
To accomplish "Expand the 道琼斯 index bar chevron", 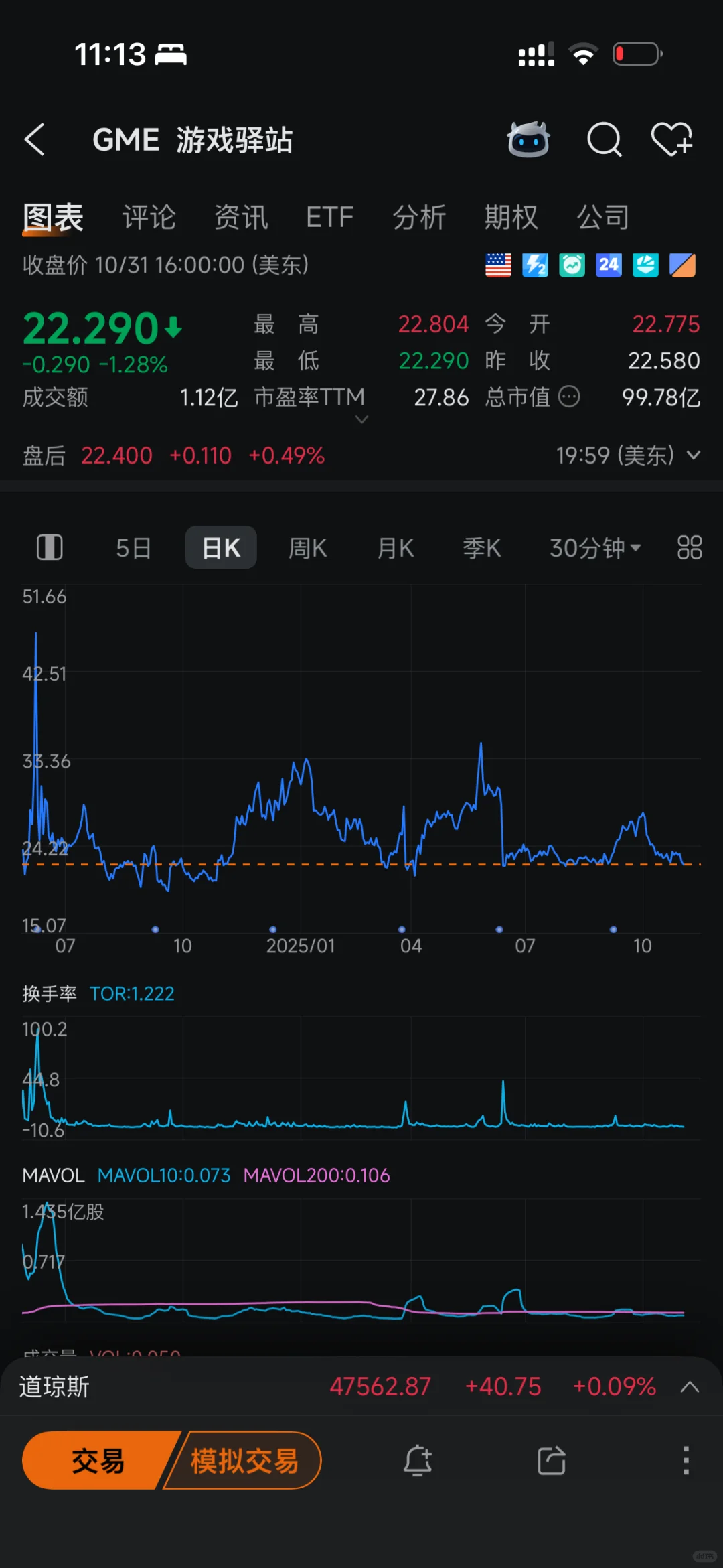I will tap(690, 1386).
